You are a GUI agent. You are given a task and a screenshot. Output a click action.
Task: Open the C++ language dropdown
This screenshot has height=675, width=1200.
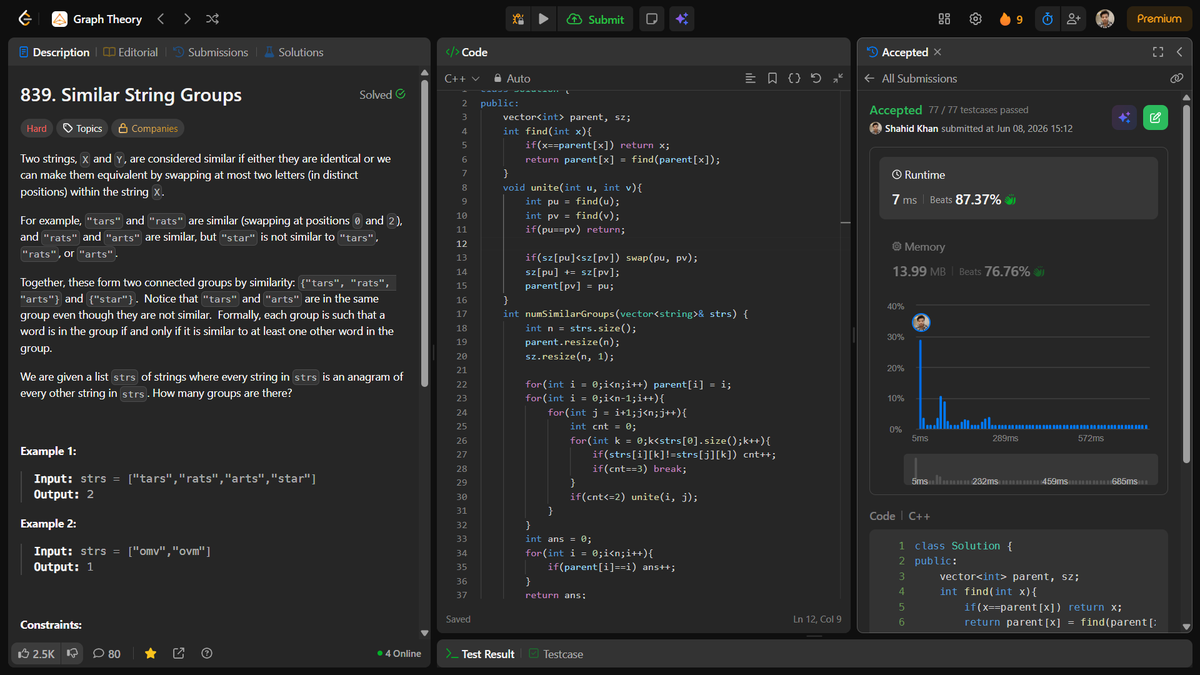point(462,78)
